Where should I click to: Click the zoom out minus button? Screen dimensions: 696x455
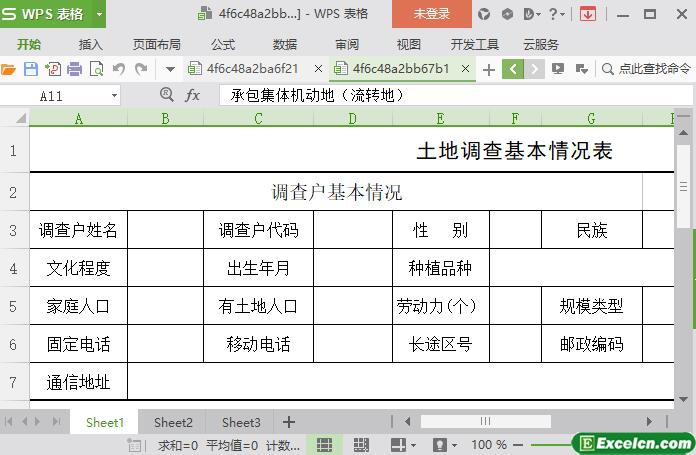point(518,445)
